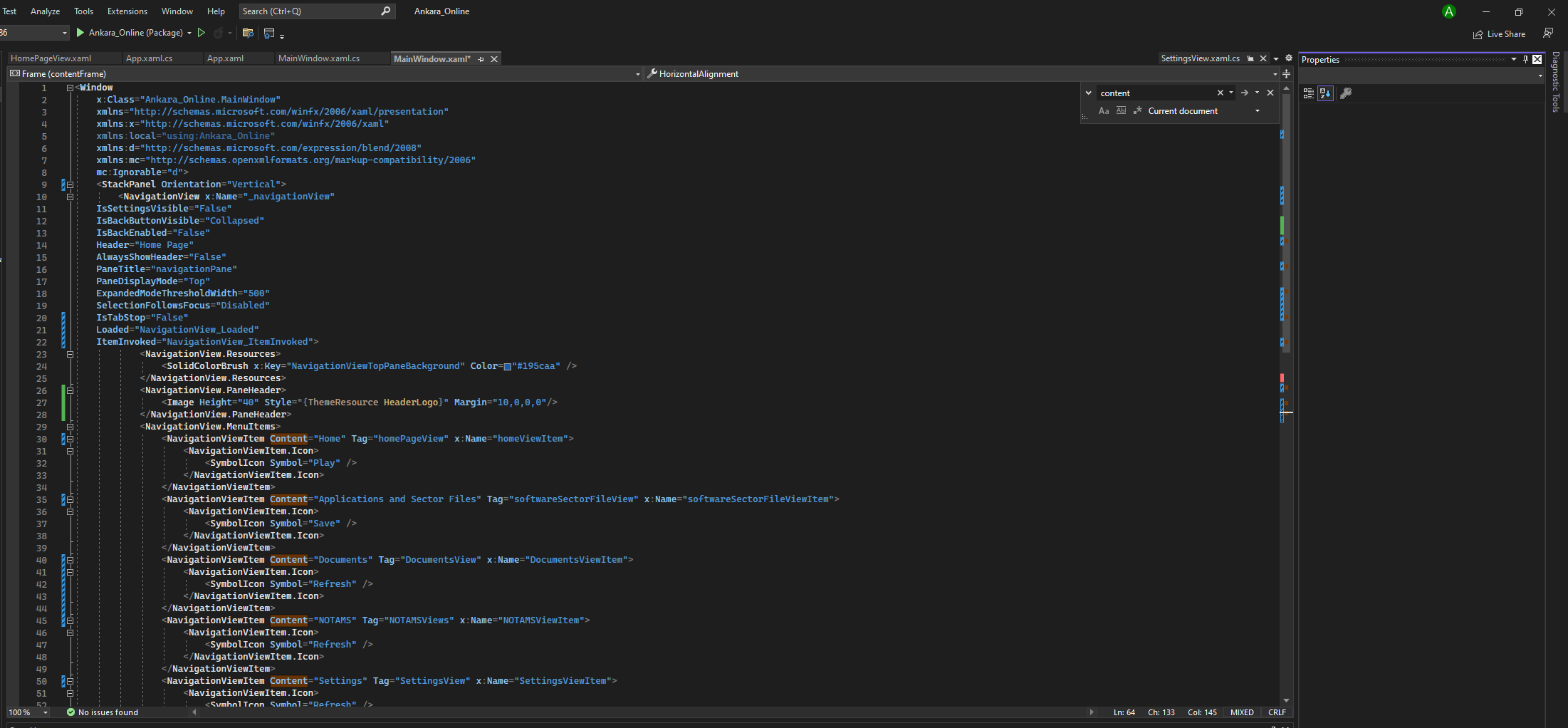Open the Tools menu
The height and width of the screenshot is (728, 1568).
pyautogui.click(x=83, y=11)
